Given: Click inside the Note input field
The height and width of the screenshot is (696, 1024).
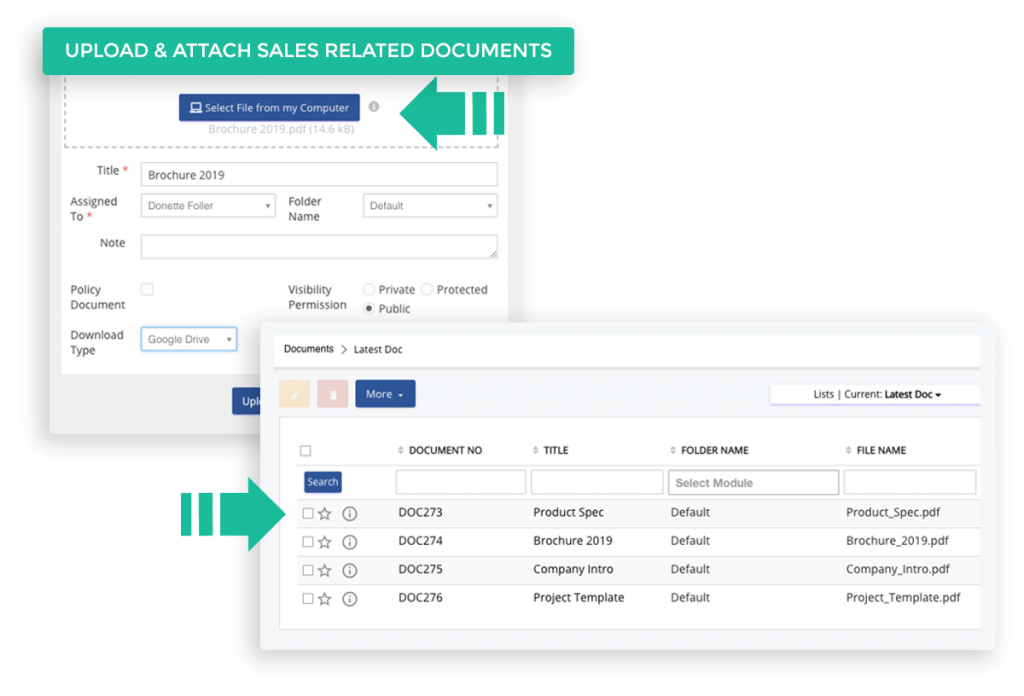Looking at the screenshot, I should pyautogui.click(x=319, y=247).
